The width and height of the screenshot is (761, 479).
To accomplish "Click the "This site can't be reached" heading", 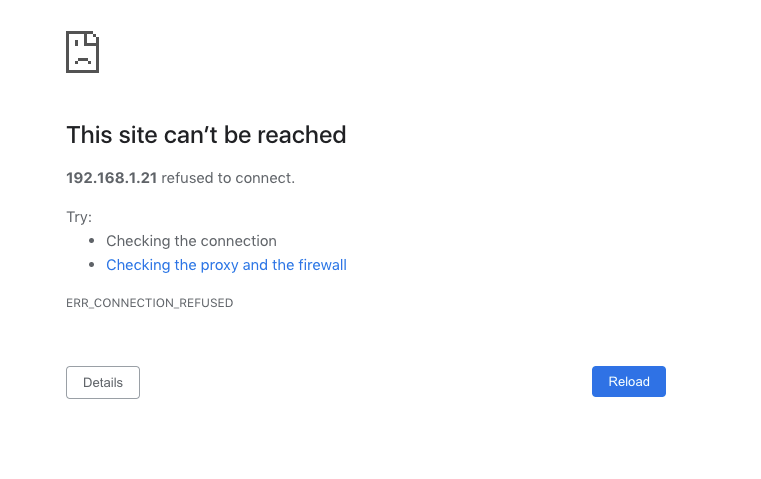I will click(x=206, y=135).
